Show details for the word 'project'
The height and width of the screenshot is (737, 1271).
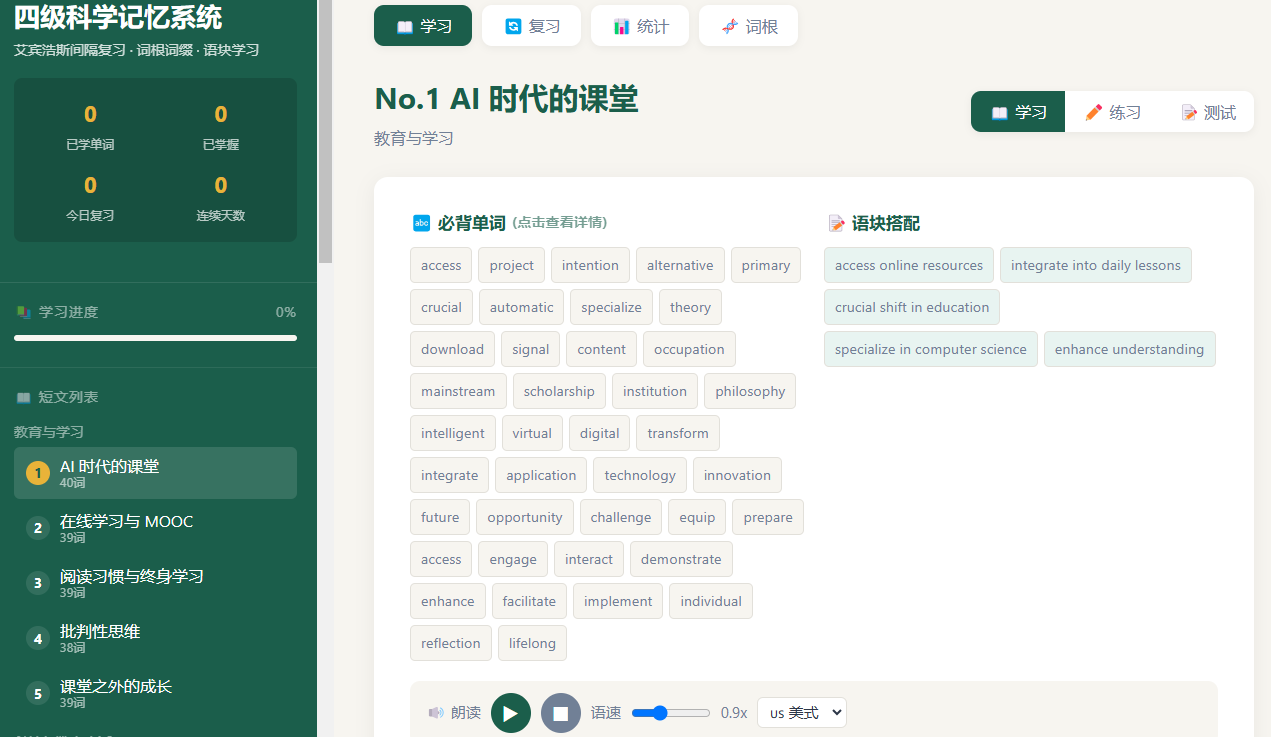(511, 265)
